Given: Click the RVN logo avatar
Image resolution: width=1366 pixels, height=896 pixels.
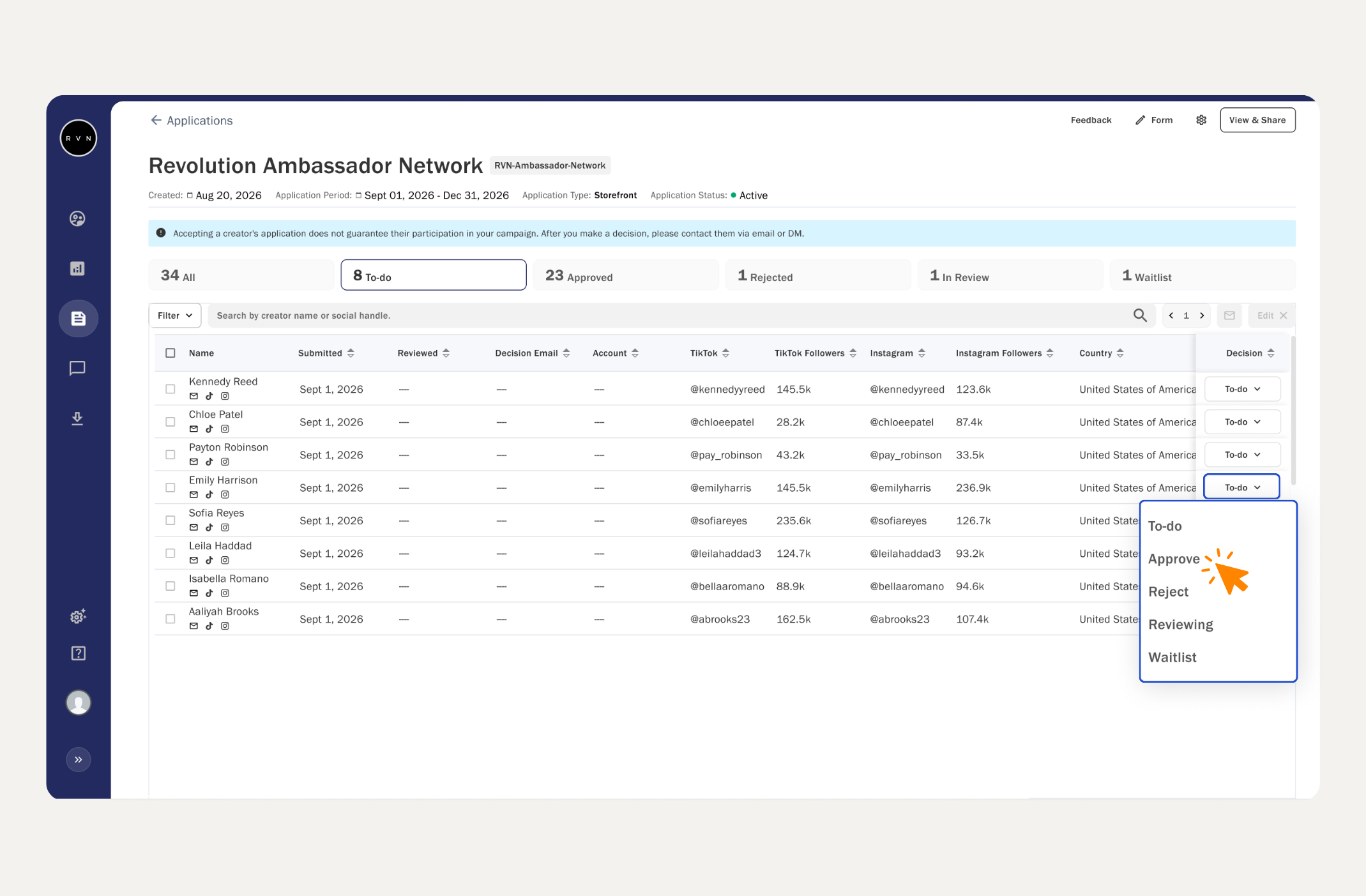Looking at the screenshot, I should 79,138.
